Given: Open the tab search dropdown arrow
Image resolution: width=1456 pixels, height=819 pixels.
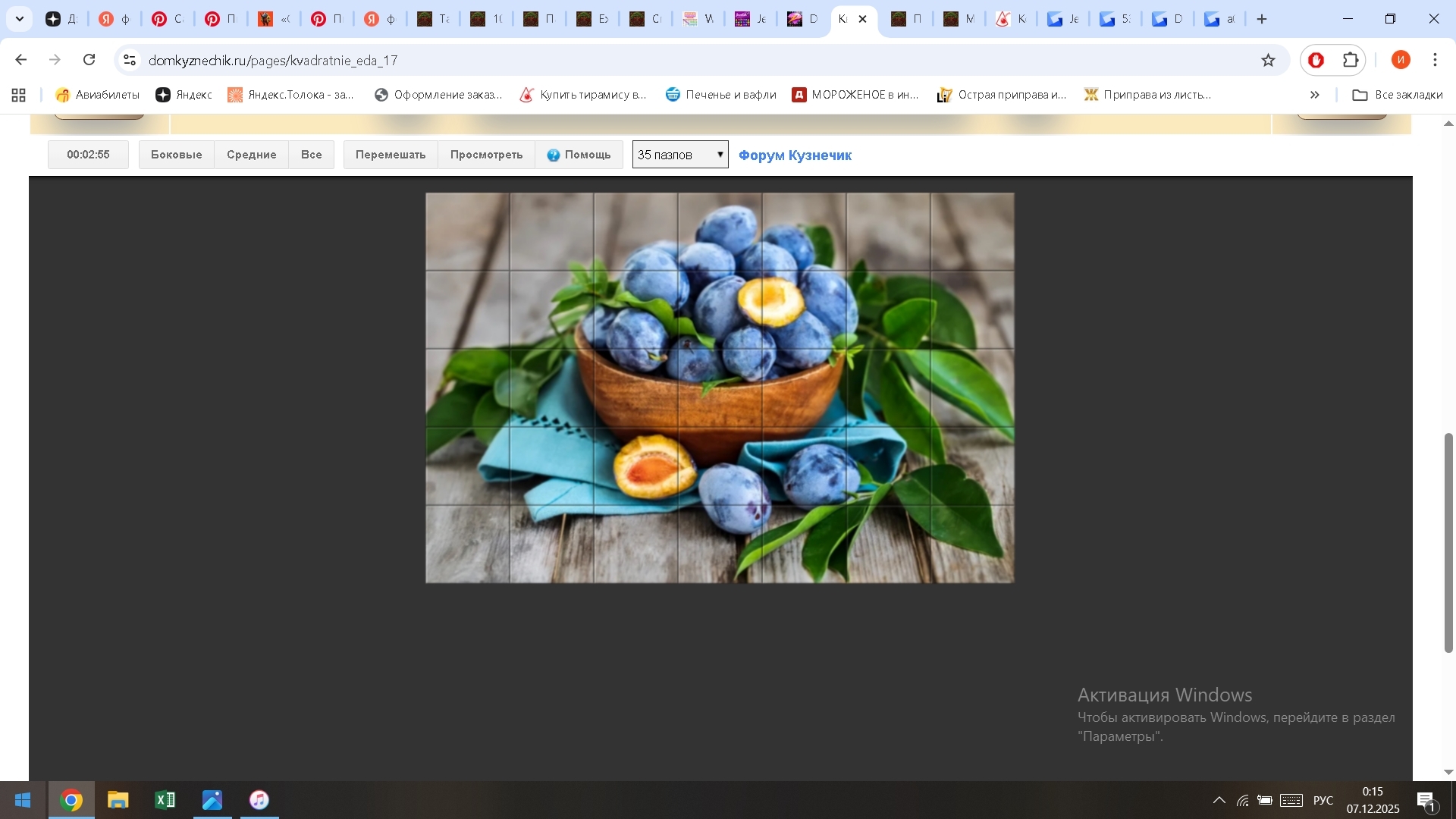Looking at the screenshot, I should pyautogui.click(x=20, y=19).
